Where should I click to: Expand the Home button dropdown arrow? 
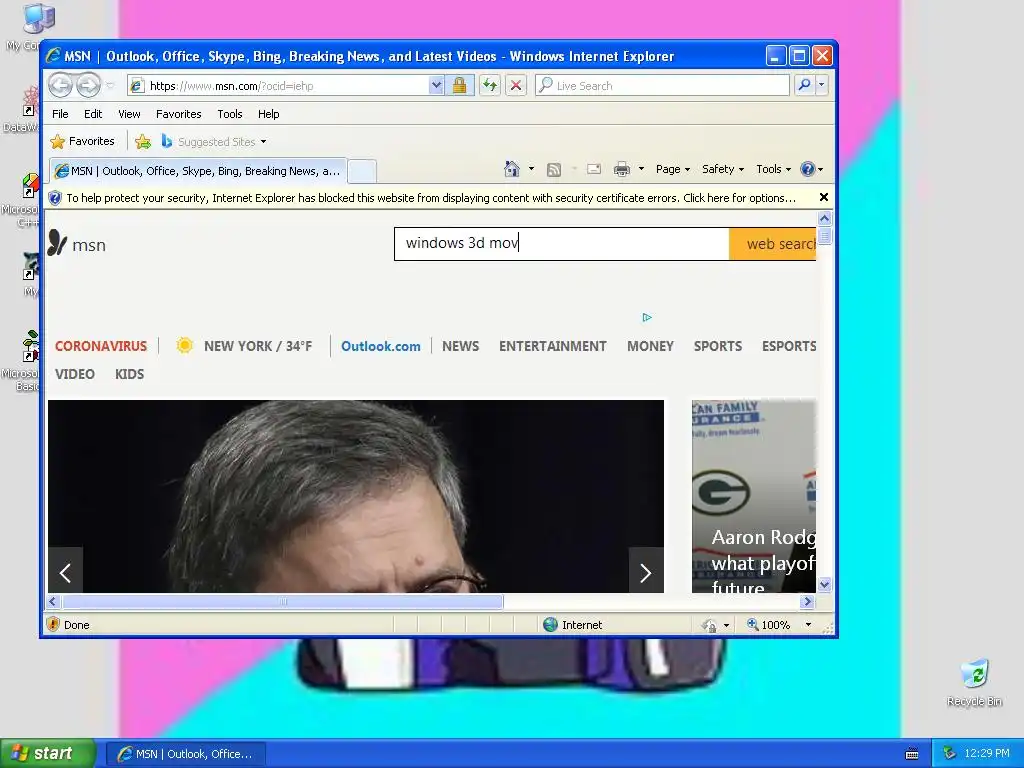coord(531,169)
